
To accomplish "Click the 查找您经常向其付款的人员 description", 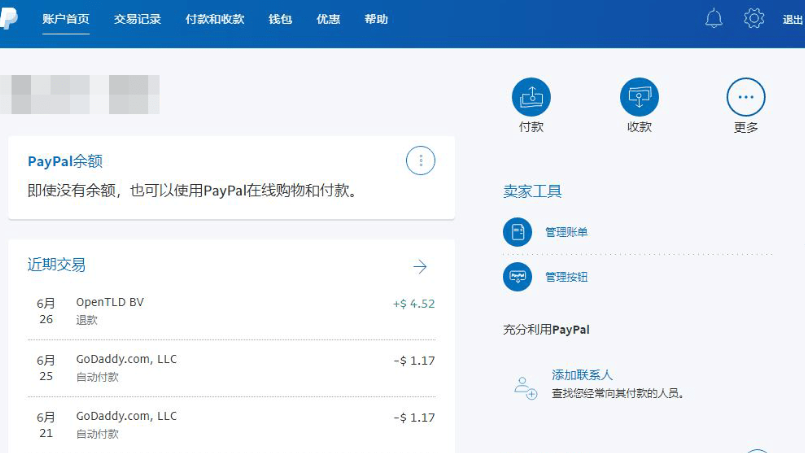I will tap(618, 394).
